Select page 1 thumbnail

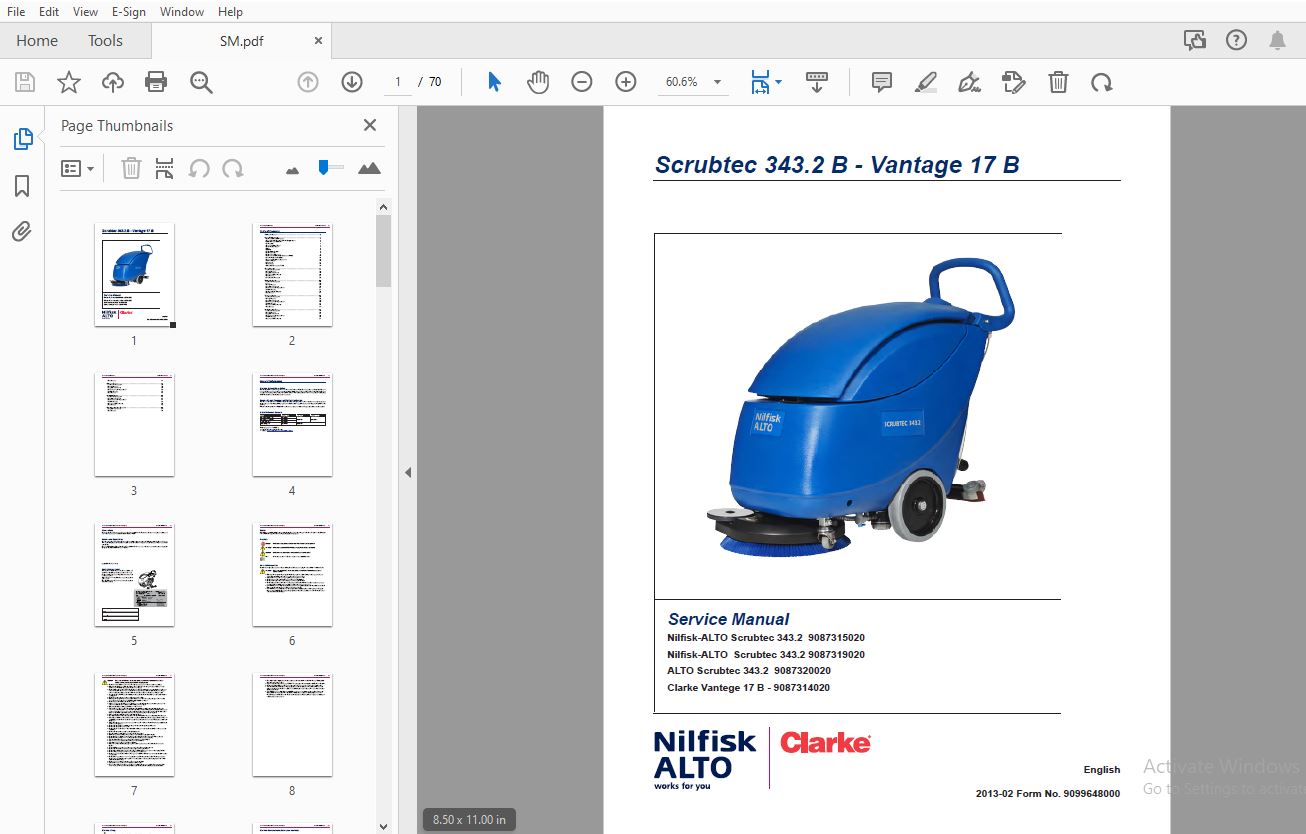tap(134, 274)
